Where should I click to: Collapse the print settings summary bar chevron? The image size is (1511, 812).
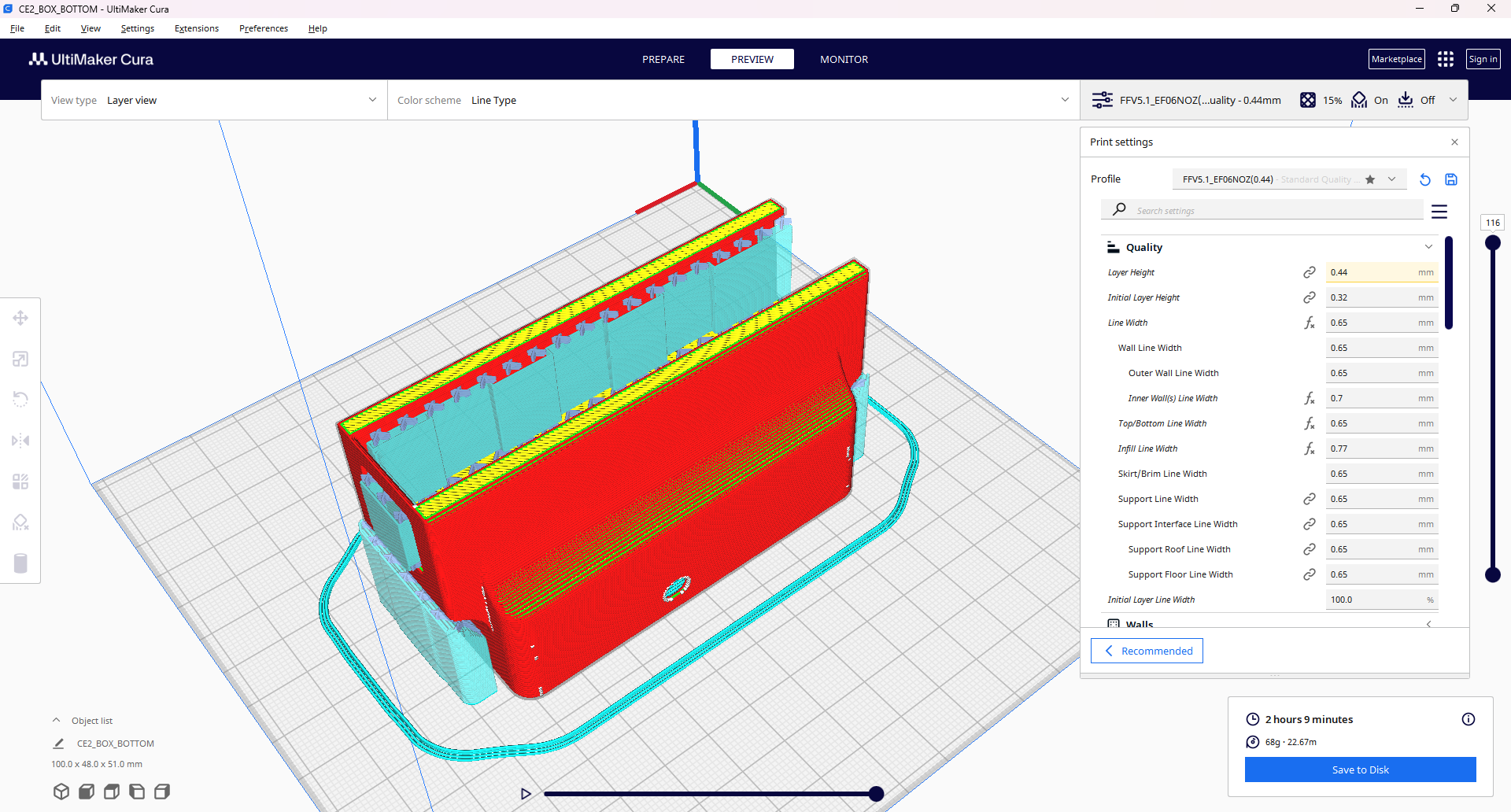tap(1454, 100)
